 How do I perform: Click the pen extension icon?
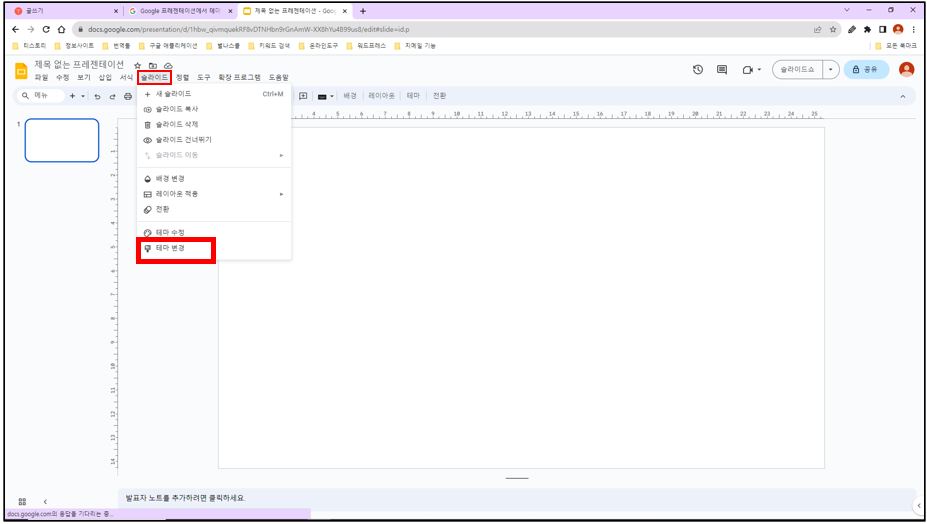coord(852,29)
